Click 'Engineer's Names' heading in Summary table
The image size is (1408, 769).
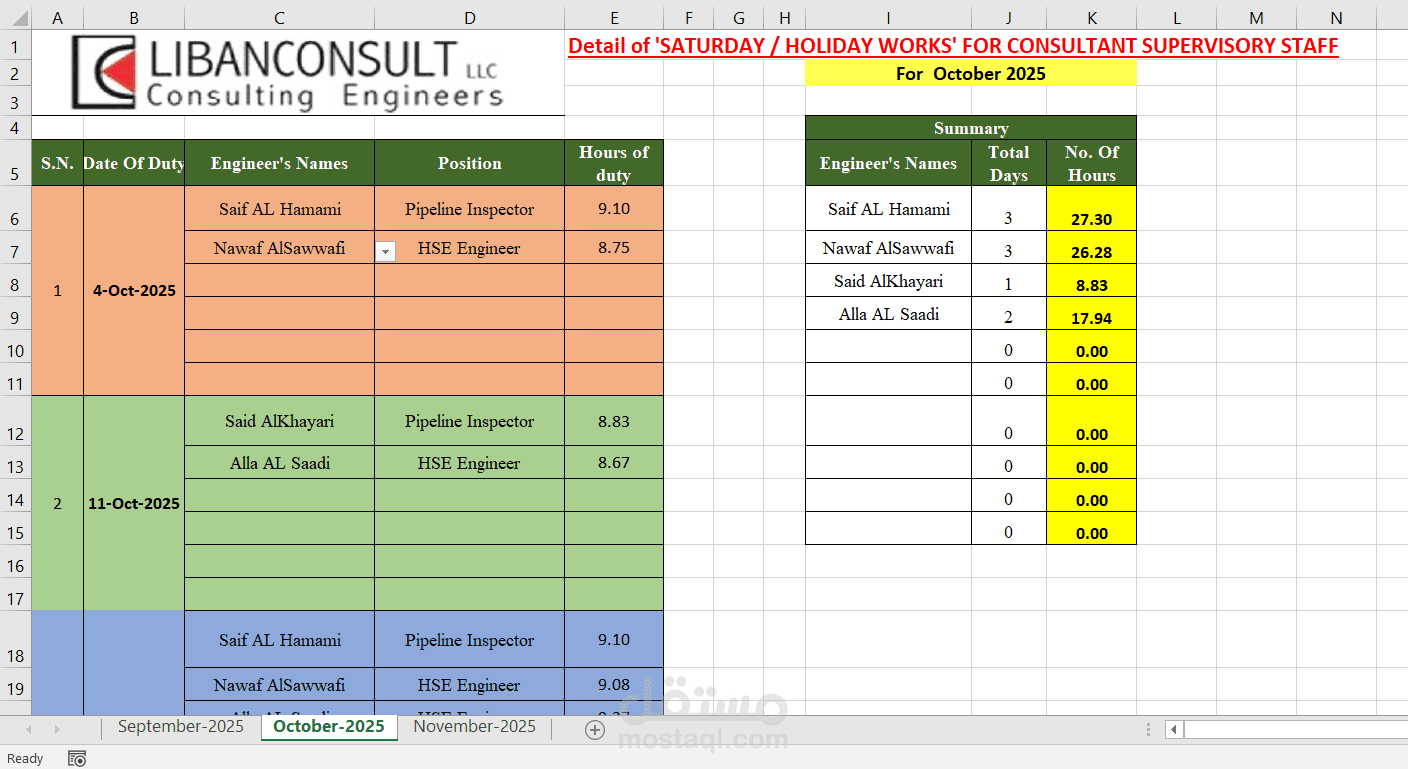[x=888, y=163]
